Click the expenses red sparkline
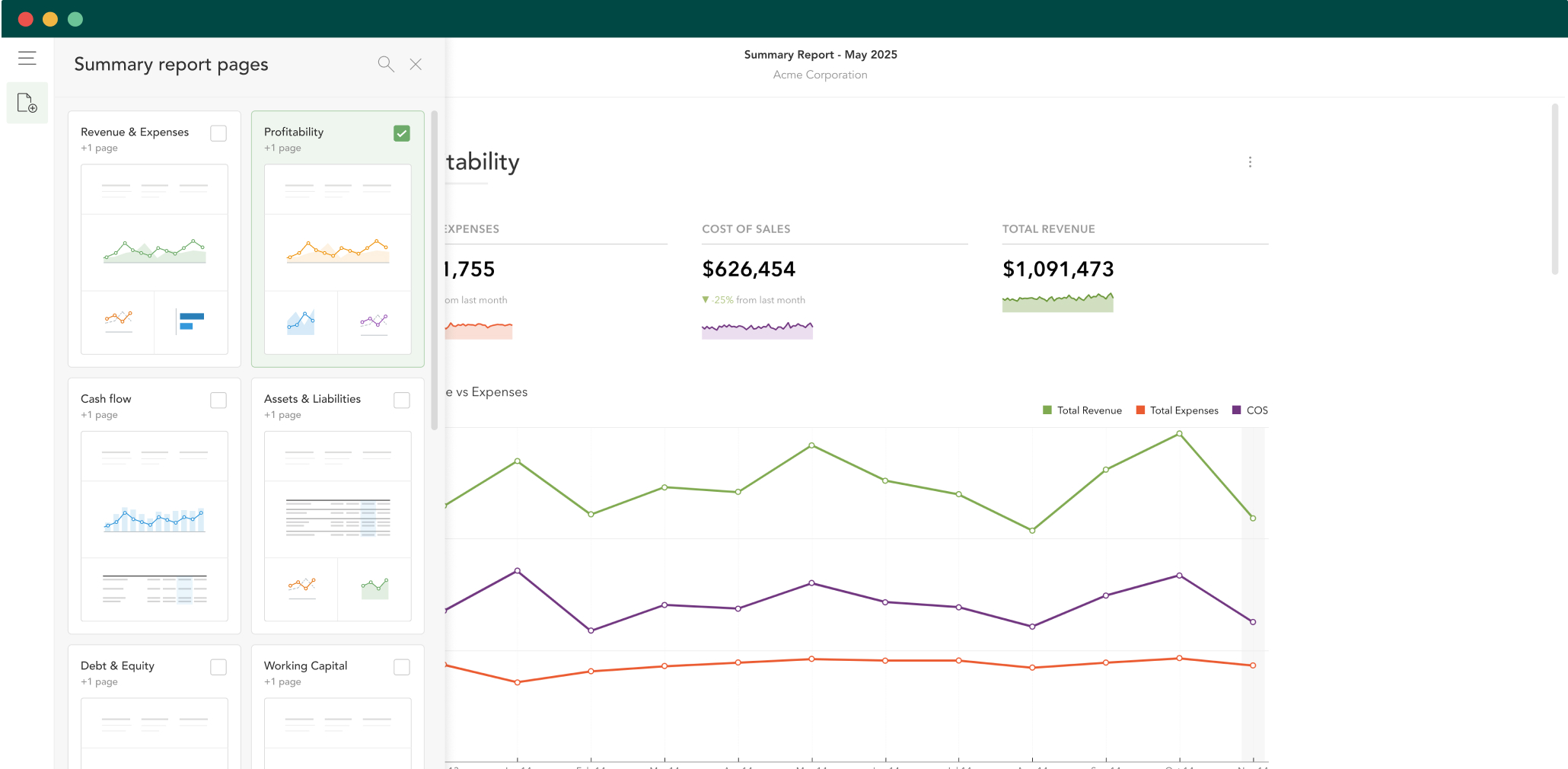This screenshot has width=1568, height=769. [x=479, y=330]
